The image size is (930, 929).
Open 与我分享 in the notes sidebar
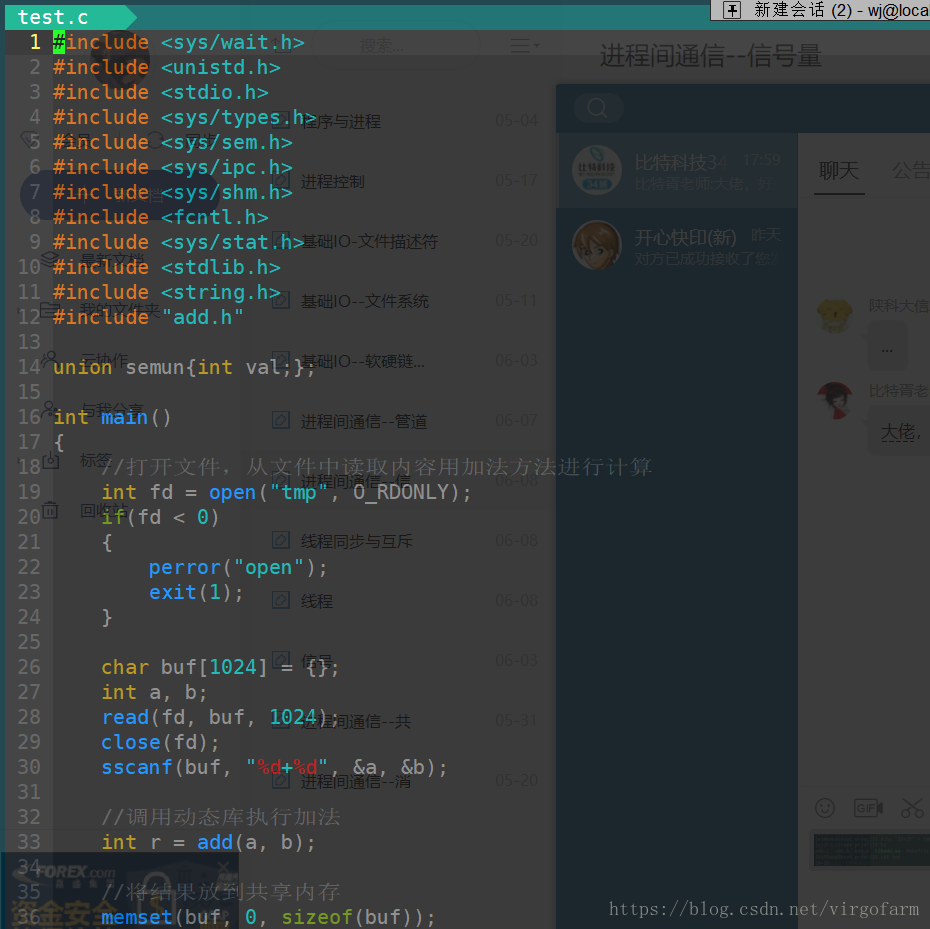pos(112,410)
